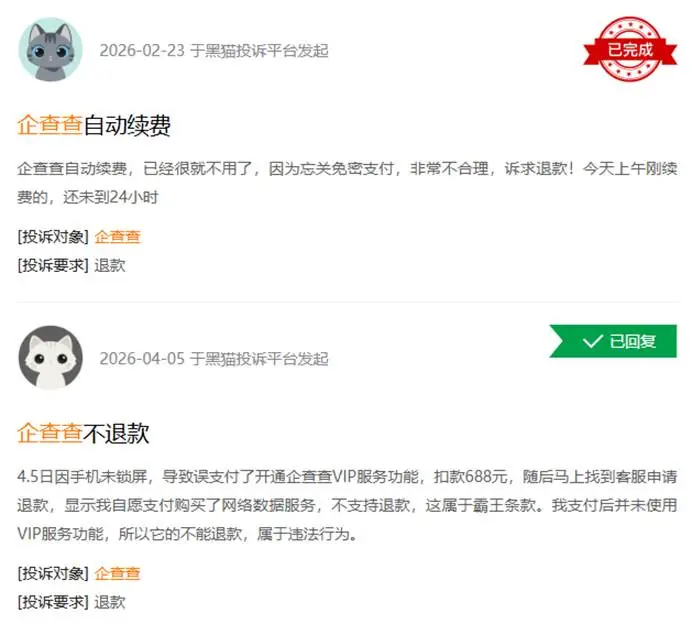Click the white cat avatar

click(51, 357)
